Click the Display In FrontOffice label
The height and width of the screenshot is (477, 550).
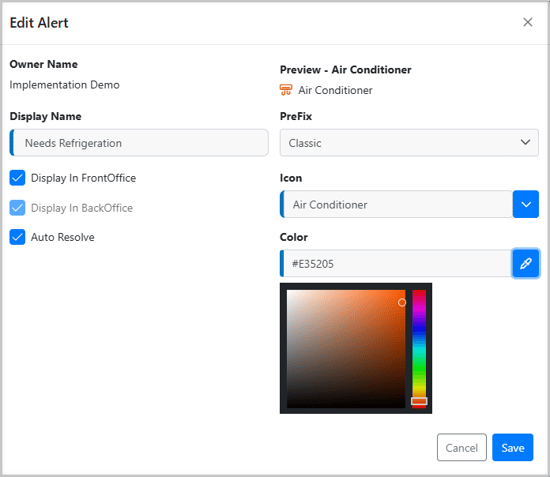(83, 178)
